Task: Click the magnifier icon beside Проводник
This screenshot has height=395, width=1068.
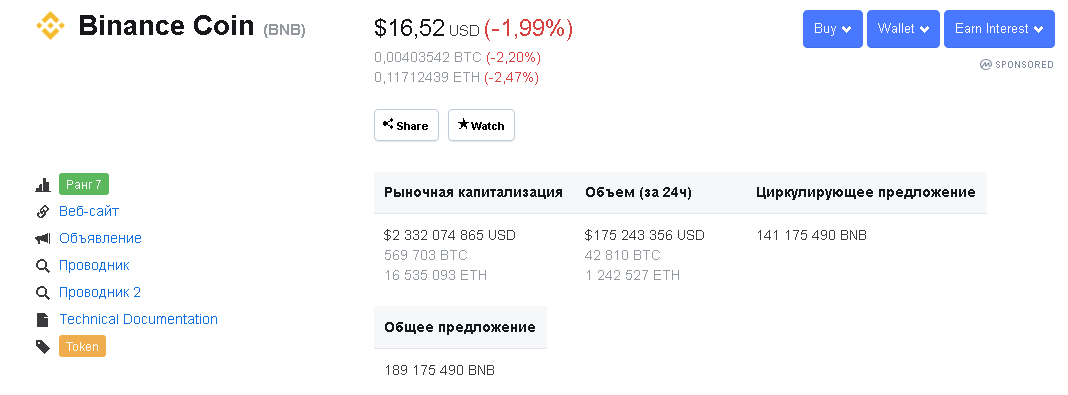Action: point(43,266)
